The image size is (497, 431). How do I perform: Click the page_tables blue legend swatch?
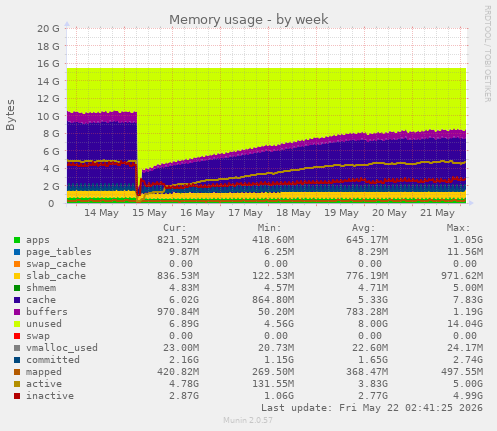tap(17, 252)
